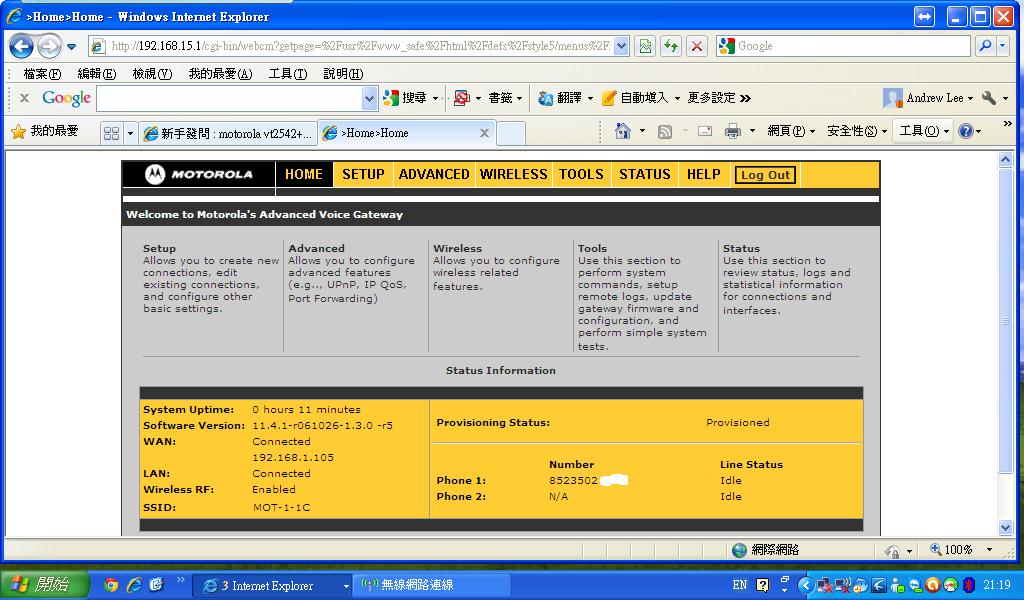
Task: Open the Andrew Lee account menu
Action: pos(928,98)
